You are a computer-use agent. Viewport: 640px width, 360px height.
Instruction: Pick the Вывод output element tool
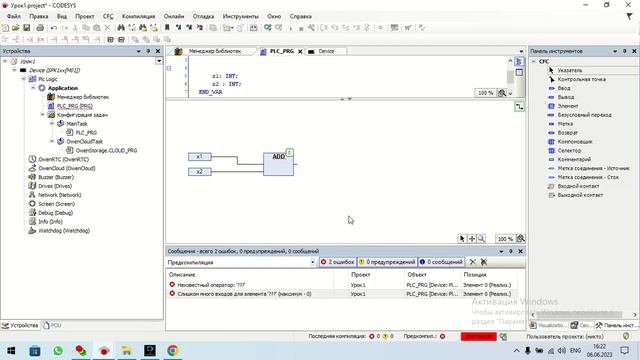(566, 97)
